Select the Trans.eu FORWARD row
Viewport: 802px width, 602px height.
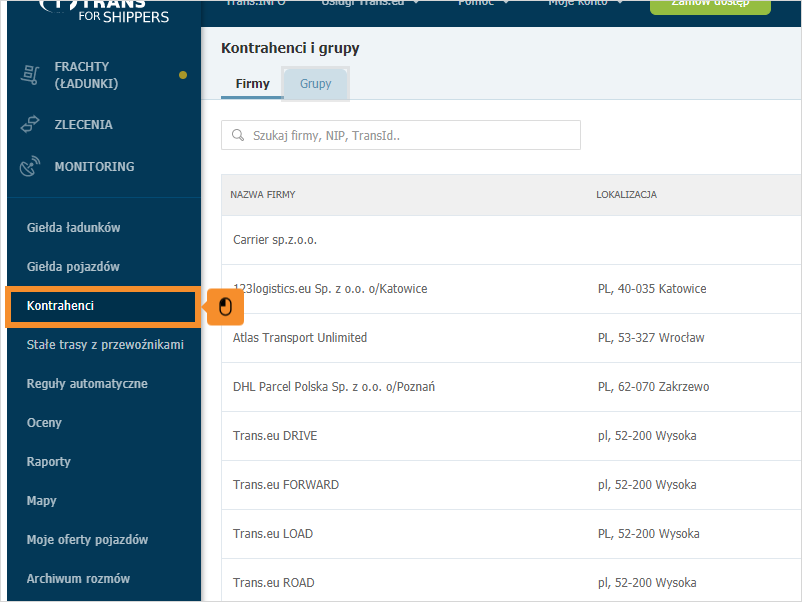point(511,485)
